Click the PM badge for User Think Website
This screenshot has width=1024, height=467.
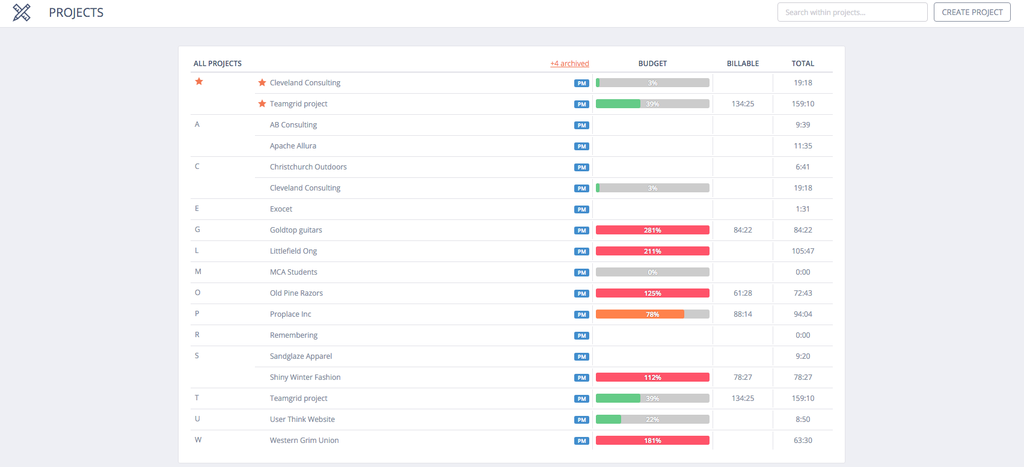click(x=581, y=420)
